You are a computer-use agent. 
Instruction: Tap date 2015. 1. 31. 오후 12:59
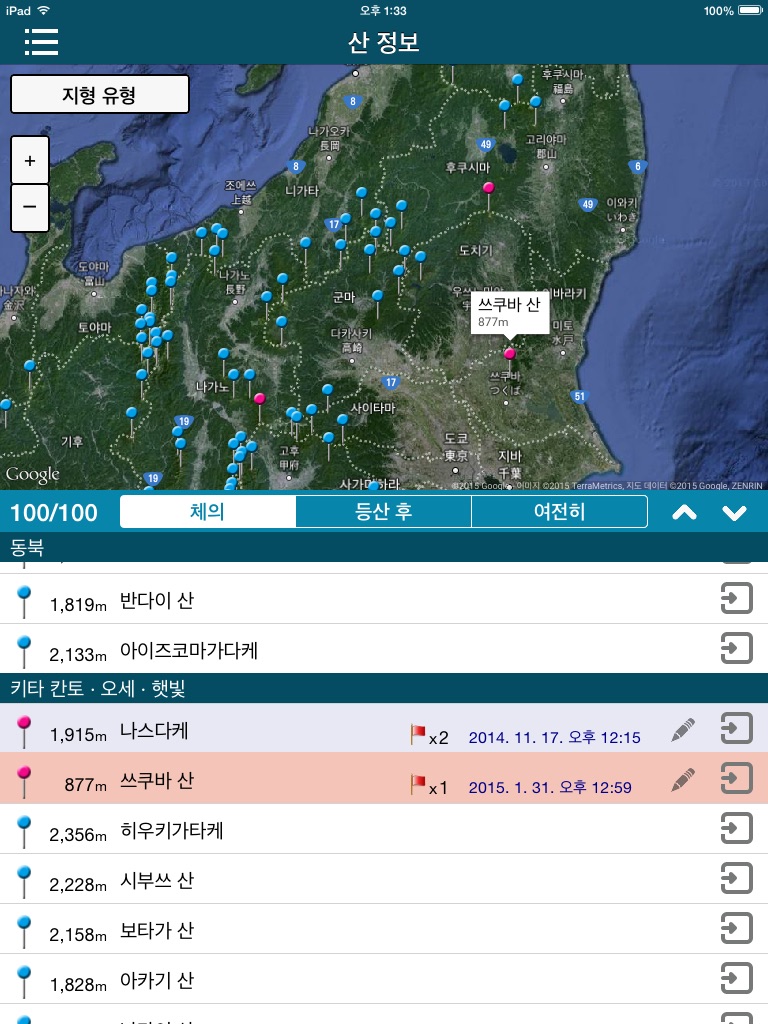tap(550, 788)
